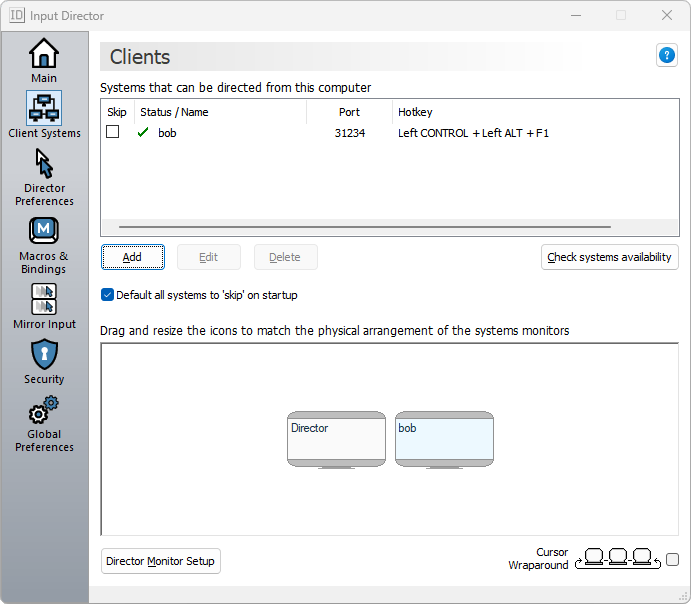Viewport: 691px width, 604px height.
Task: Click the Input Director title bar icon
Action: [17, 15]
